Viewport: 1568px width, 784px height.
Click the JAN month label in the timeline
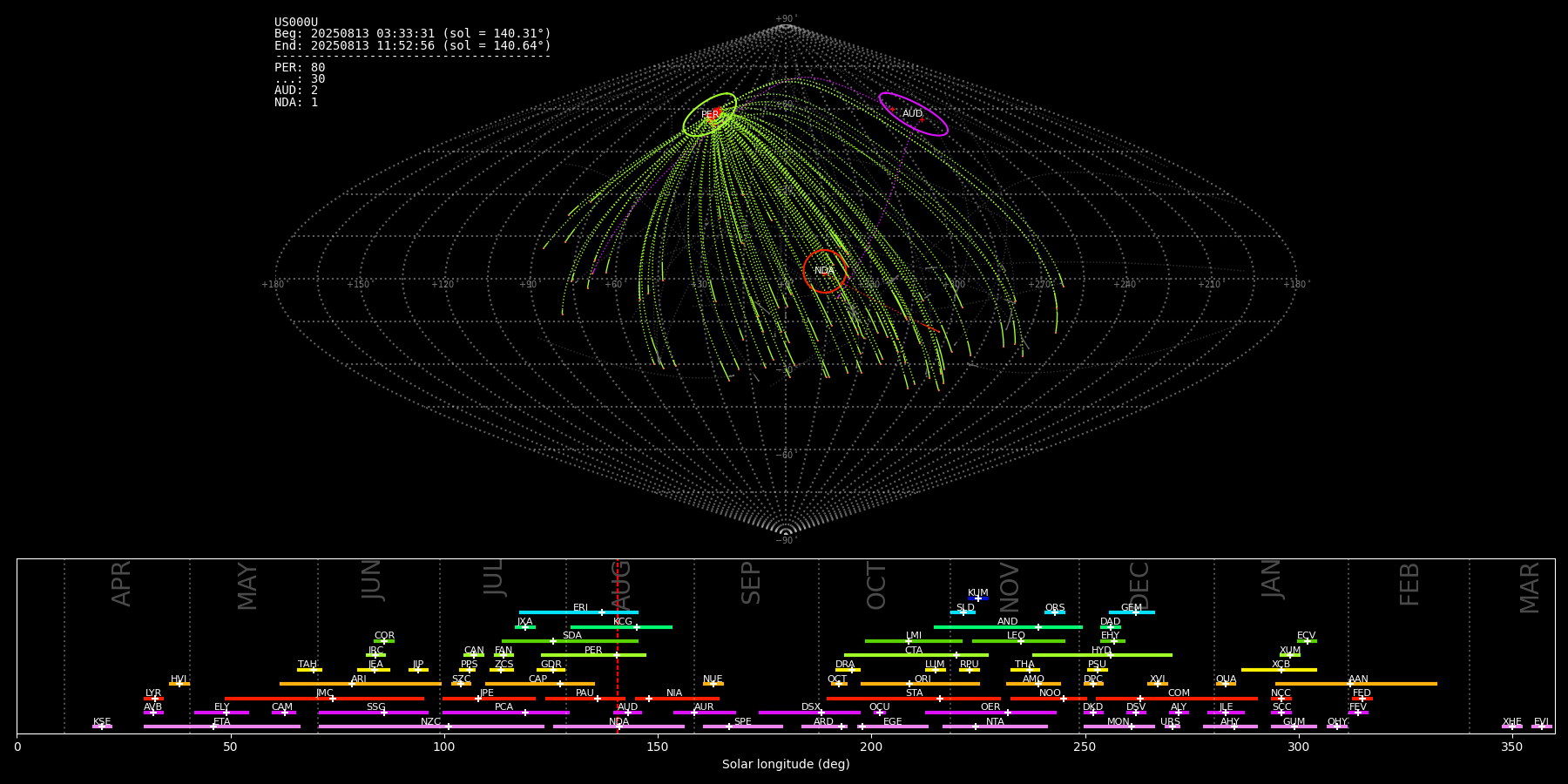click(x=1271, y=579)
